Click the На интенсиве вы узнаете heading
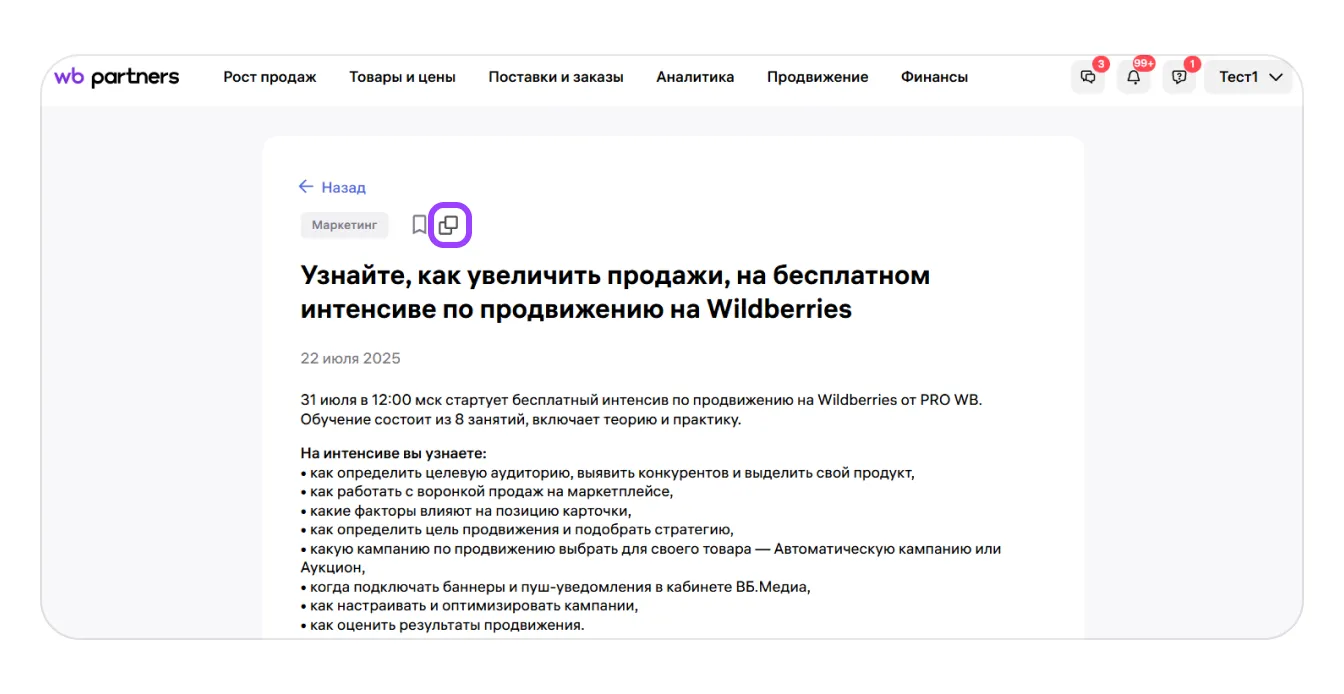 pyautogui.click(x=393, y=454)
